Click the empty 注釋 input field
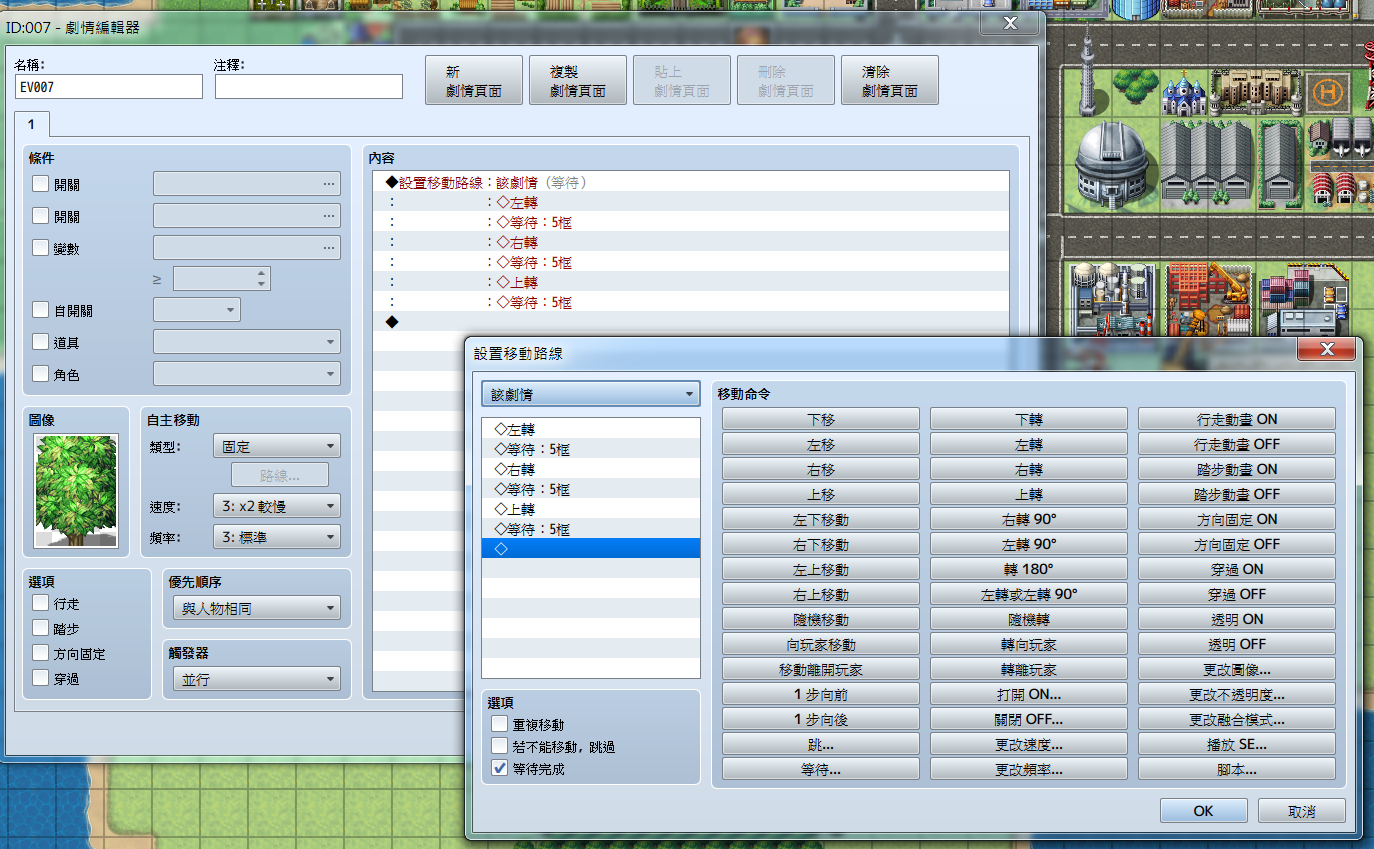1374x849 pixels. point(309,87)
